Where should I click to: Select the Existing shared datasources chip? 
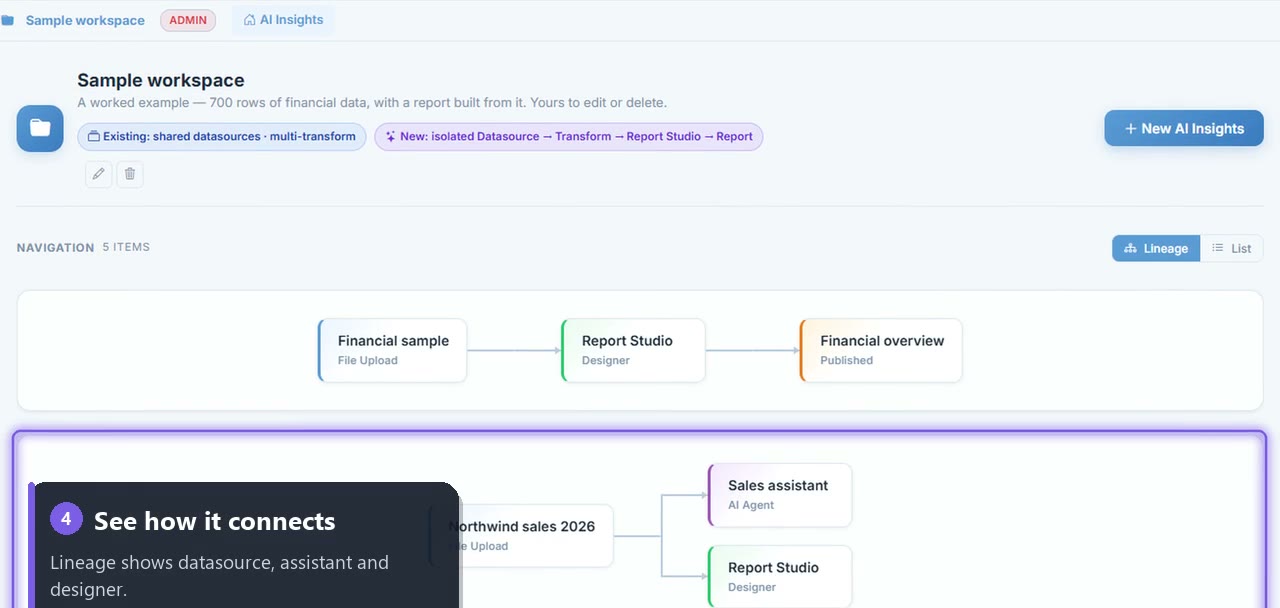click(x=222, y=137)
